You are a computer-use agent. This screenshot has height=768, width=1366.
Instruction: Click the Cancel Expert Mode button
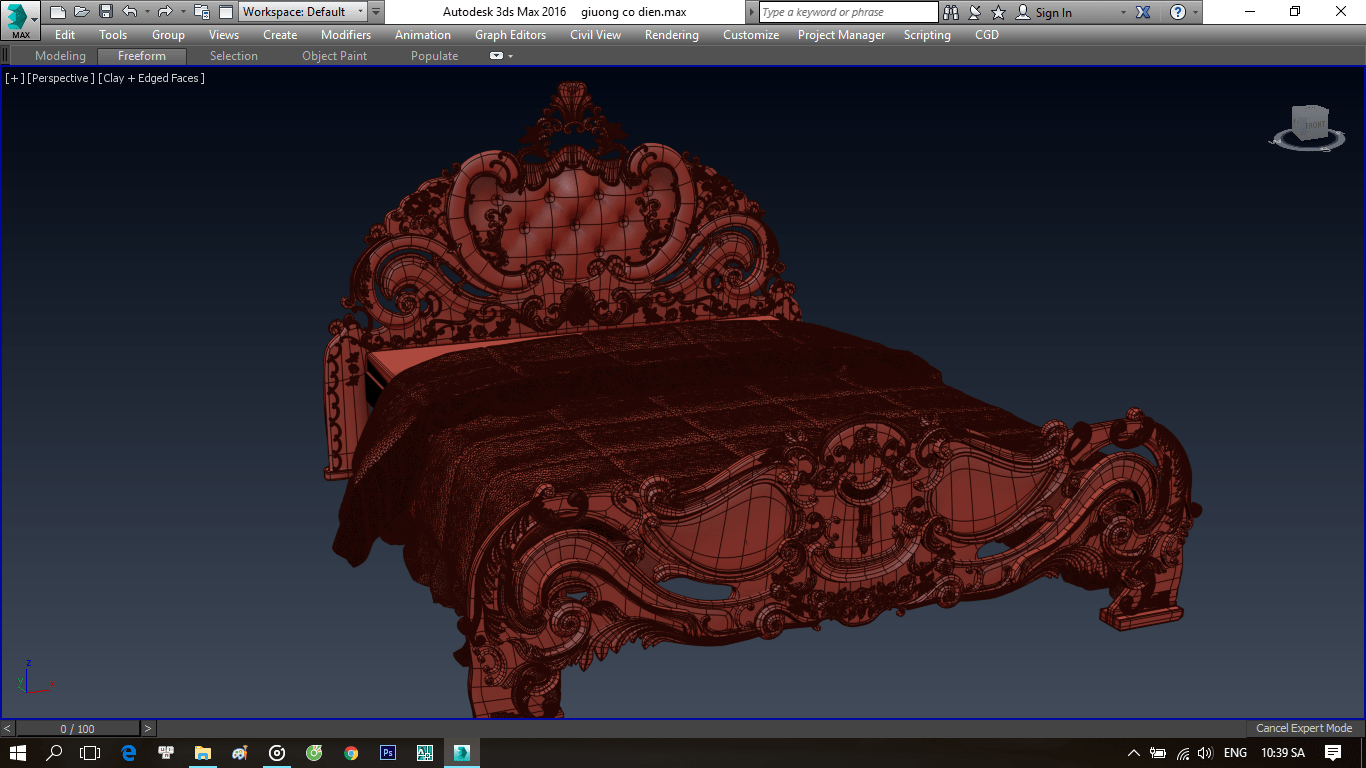1304,728
